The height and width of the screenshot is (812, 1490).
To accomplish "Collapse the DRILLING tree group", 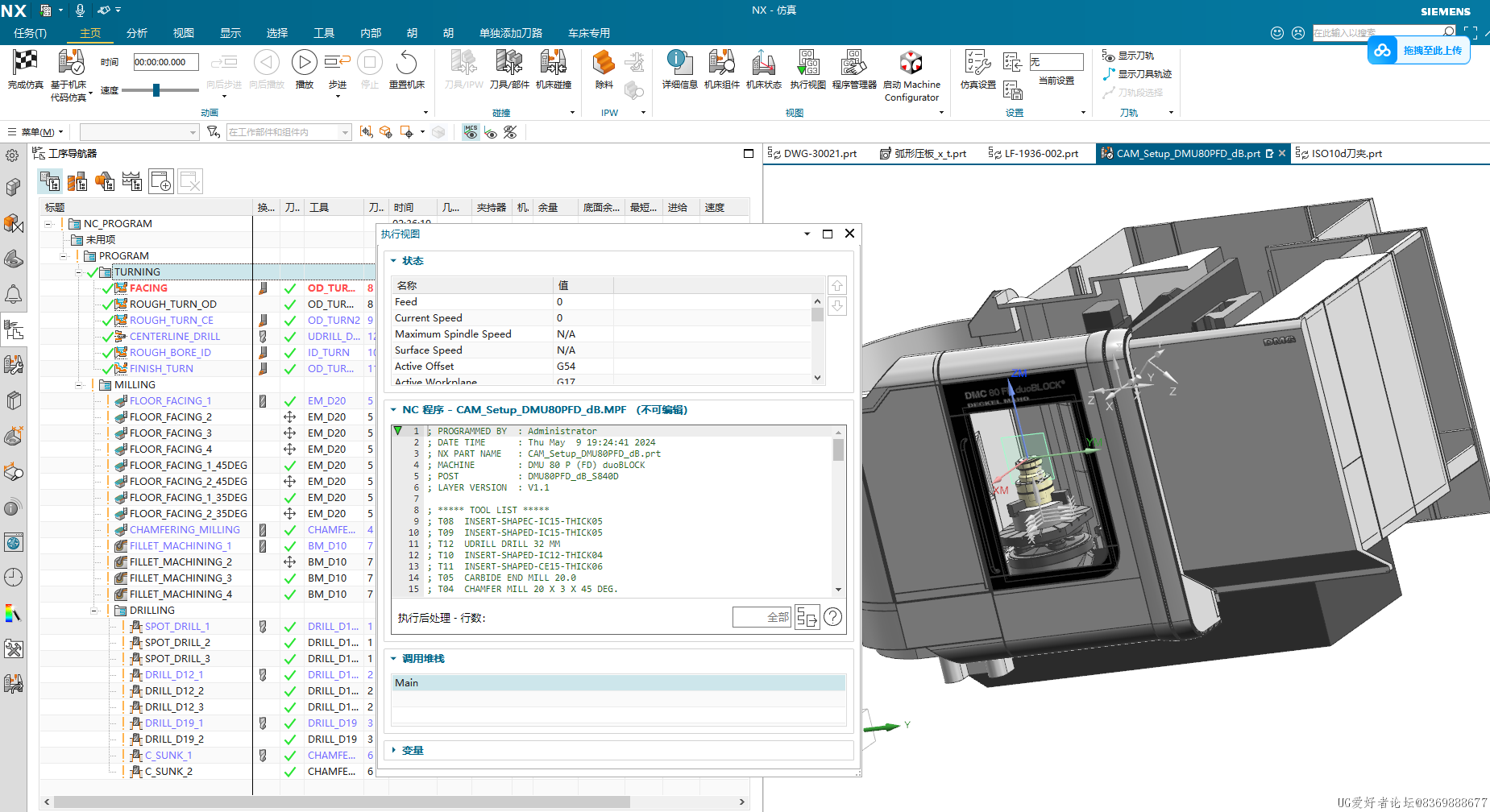I will [x=94, y=611].
